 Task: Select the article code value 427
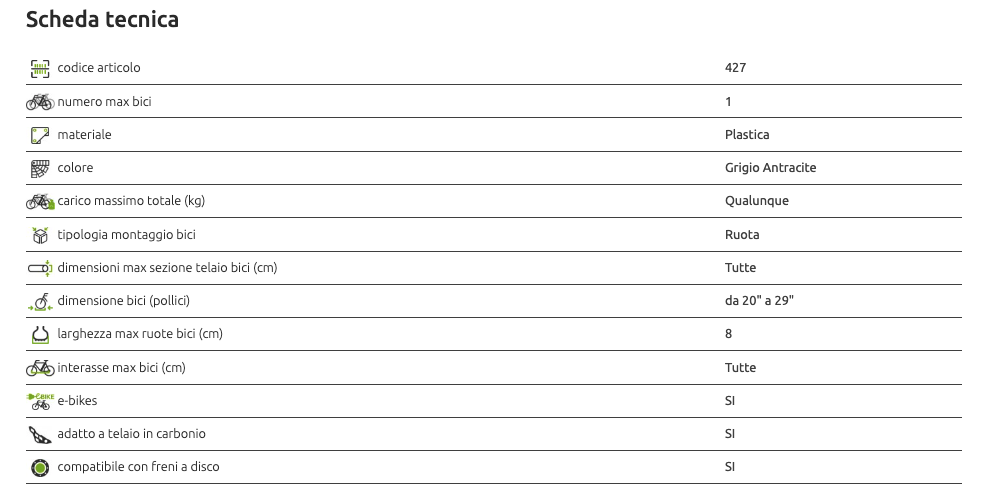point(735,68)
